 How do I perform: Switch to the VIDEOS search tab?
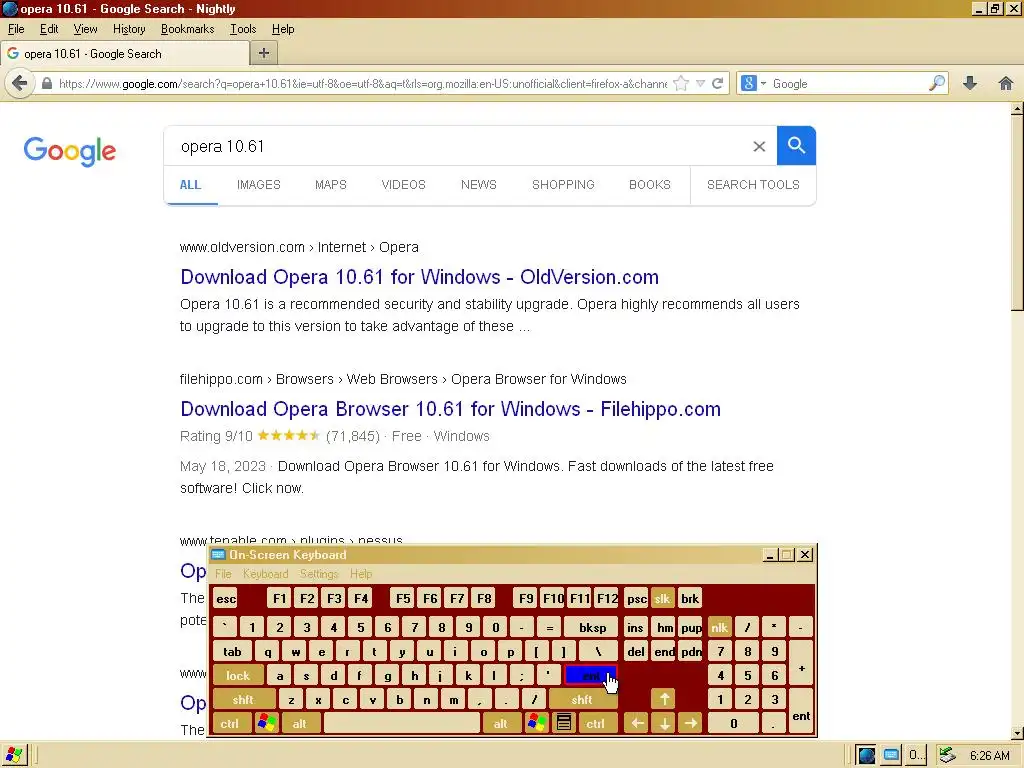click(403, 184)
